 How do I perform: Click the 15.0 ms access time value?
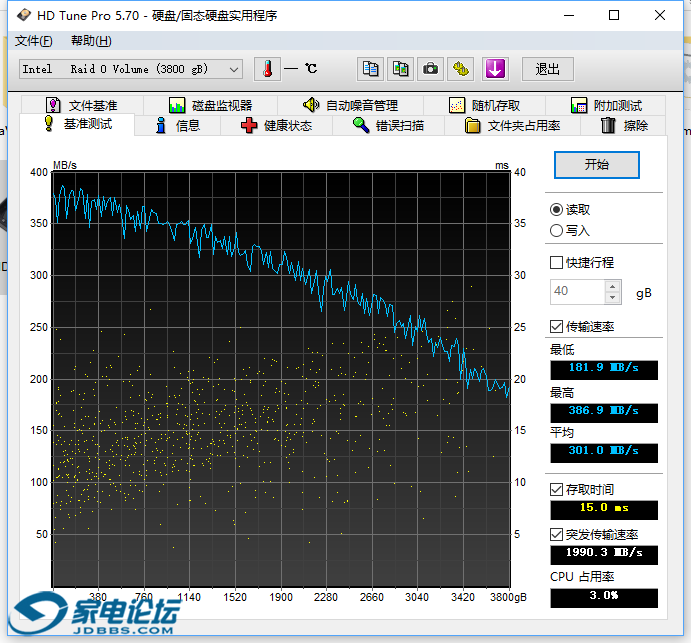[604, 509]
